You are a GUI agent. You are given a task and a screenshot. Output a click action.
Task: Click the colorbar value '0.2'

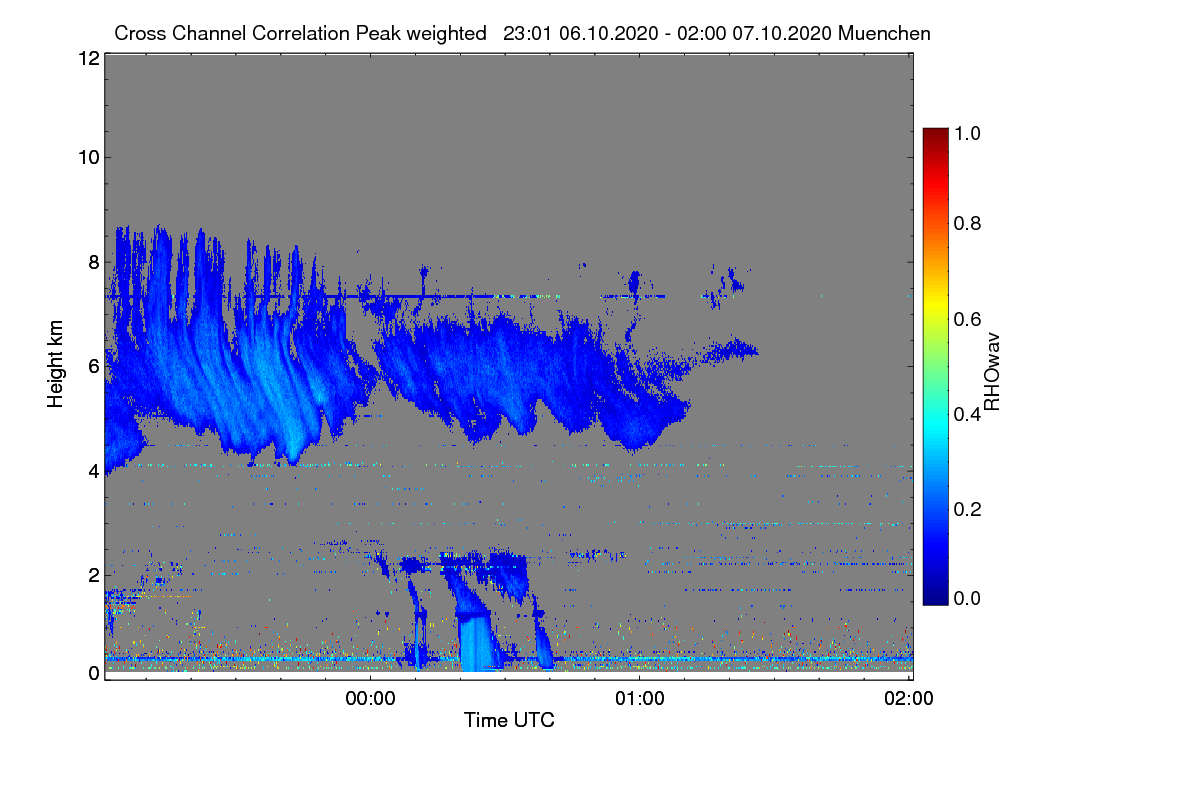click(x=968, y=509)
